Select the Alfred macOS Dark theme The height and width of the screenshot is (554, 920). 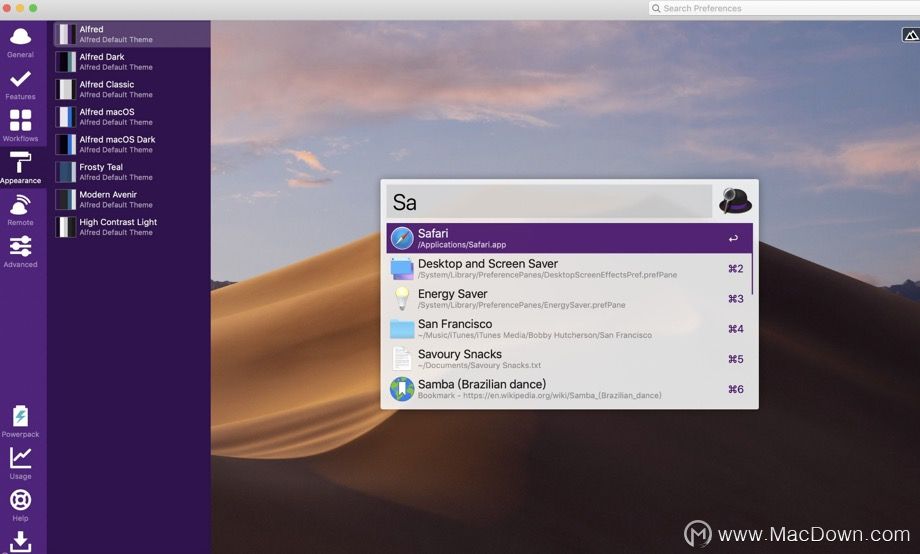[x=132, y=144]
